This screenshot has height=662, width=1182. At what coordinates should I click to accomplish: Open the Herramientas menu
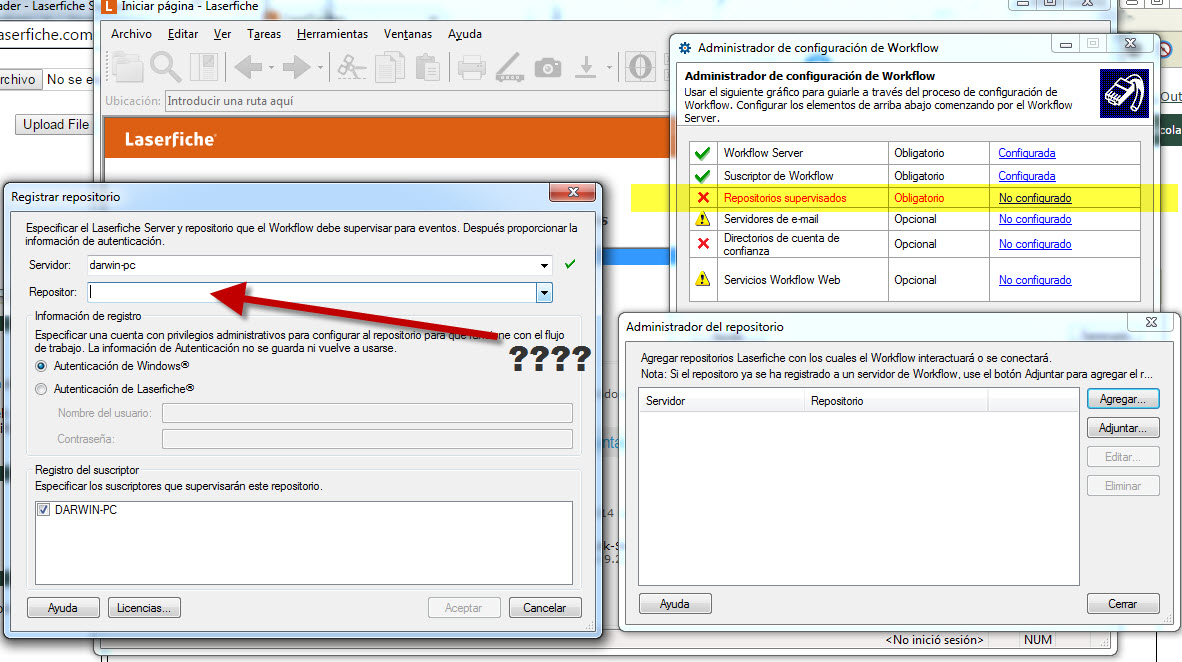332,34
